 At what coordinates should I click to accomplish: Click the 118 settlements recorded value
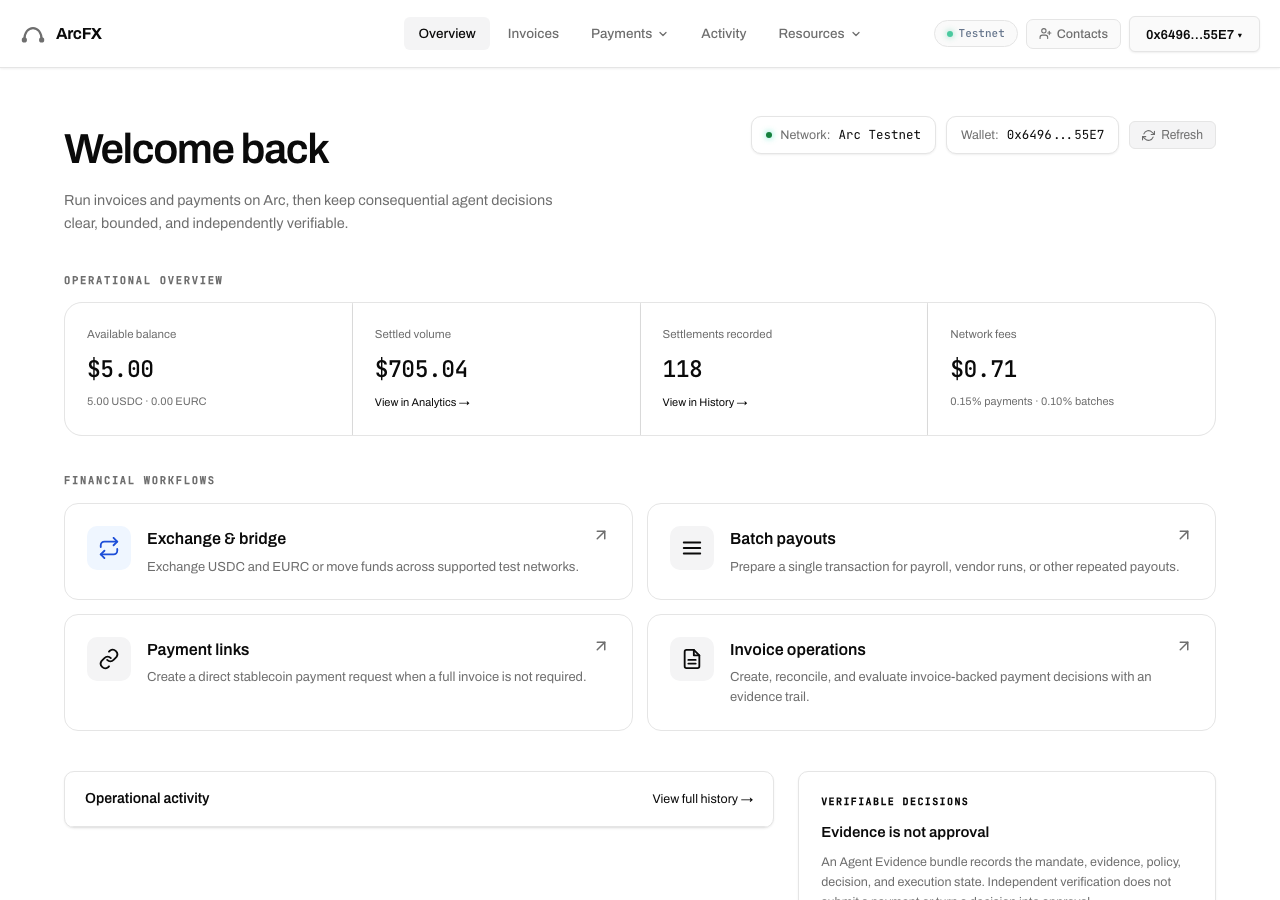point(683,369)
